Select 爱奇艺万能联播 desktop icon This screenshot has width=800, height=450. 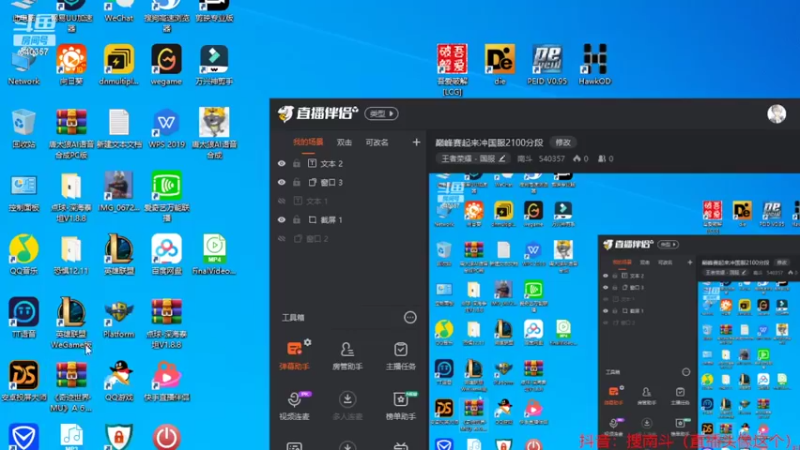point(166,196)
